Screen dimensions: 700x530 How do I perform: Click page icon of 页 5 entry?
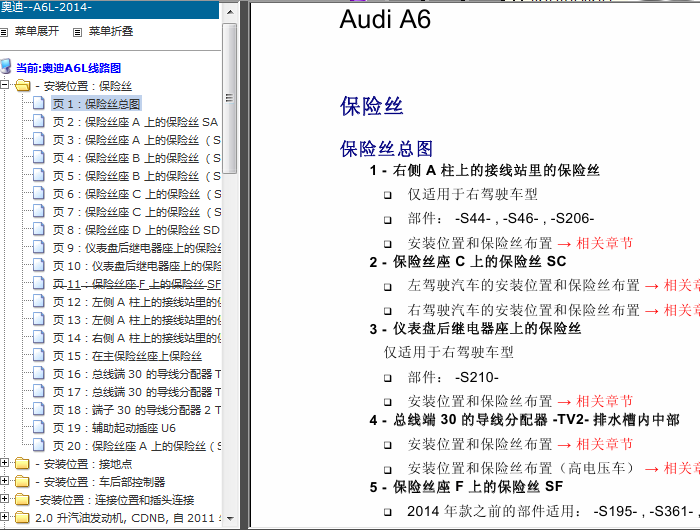(x=39, y=175)
